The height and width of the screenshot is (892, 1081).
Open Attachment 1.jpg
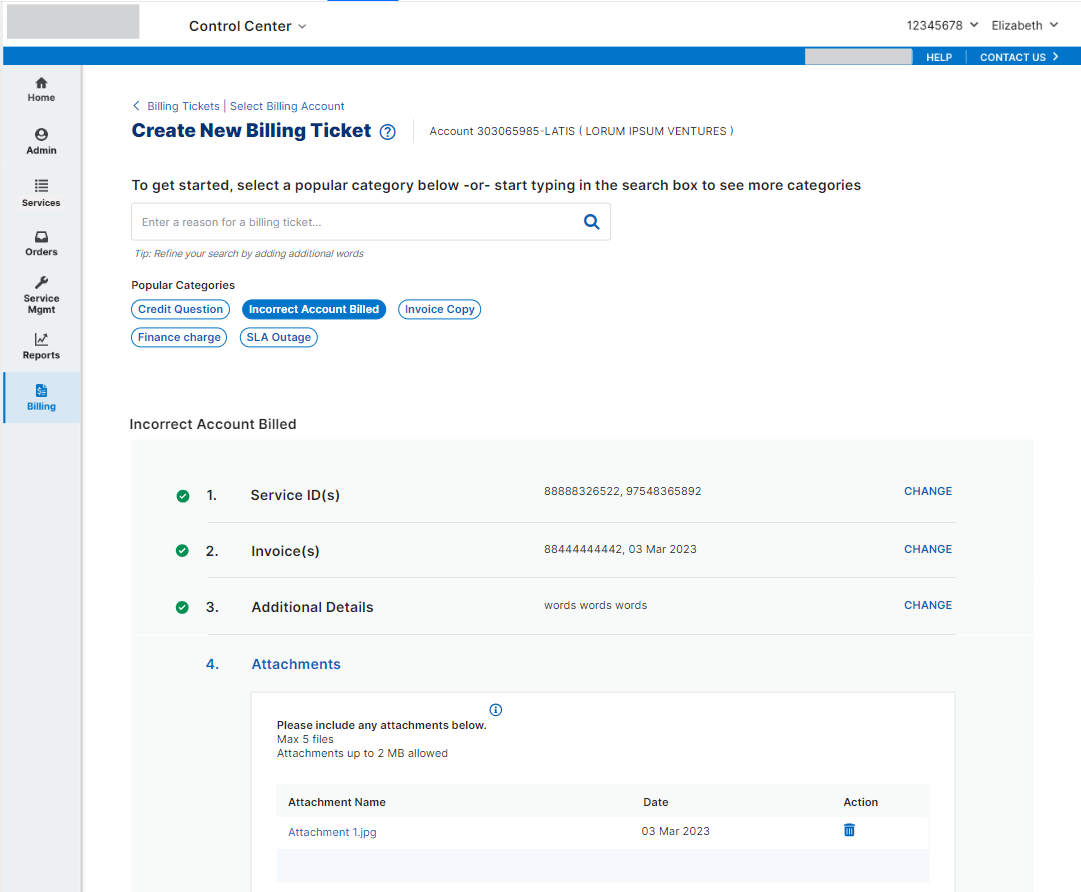(x=332, y=830)
